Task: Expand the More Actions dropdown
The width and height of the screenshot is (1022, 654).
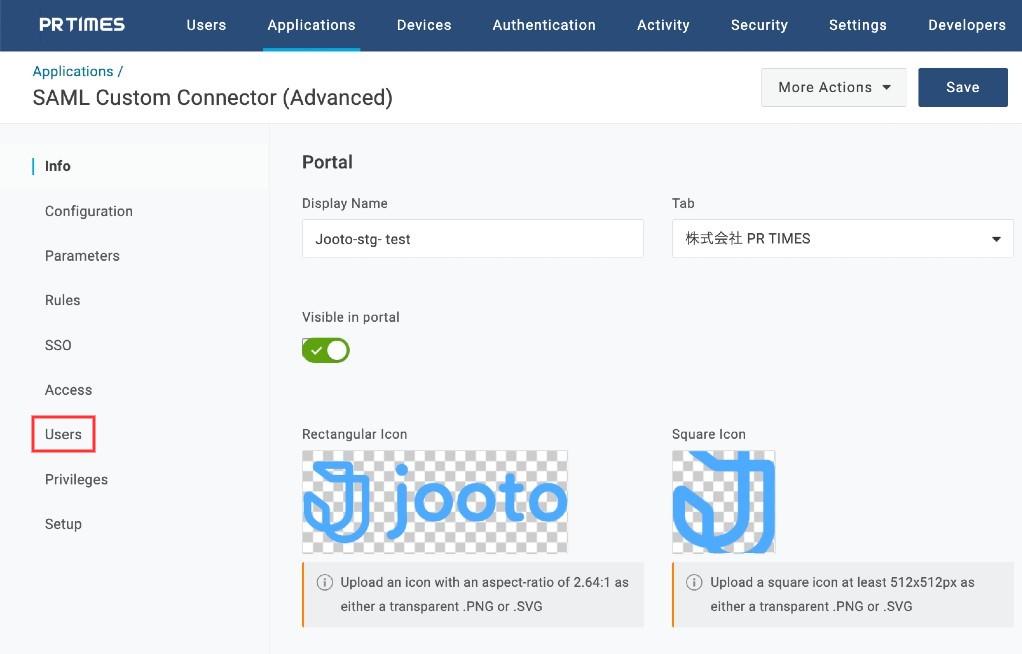Action: [x=833, y=87]
